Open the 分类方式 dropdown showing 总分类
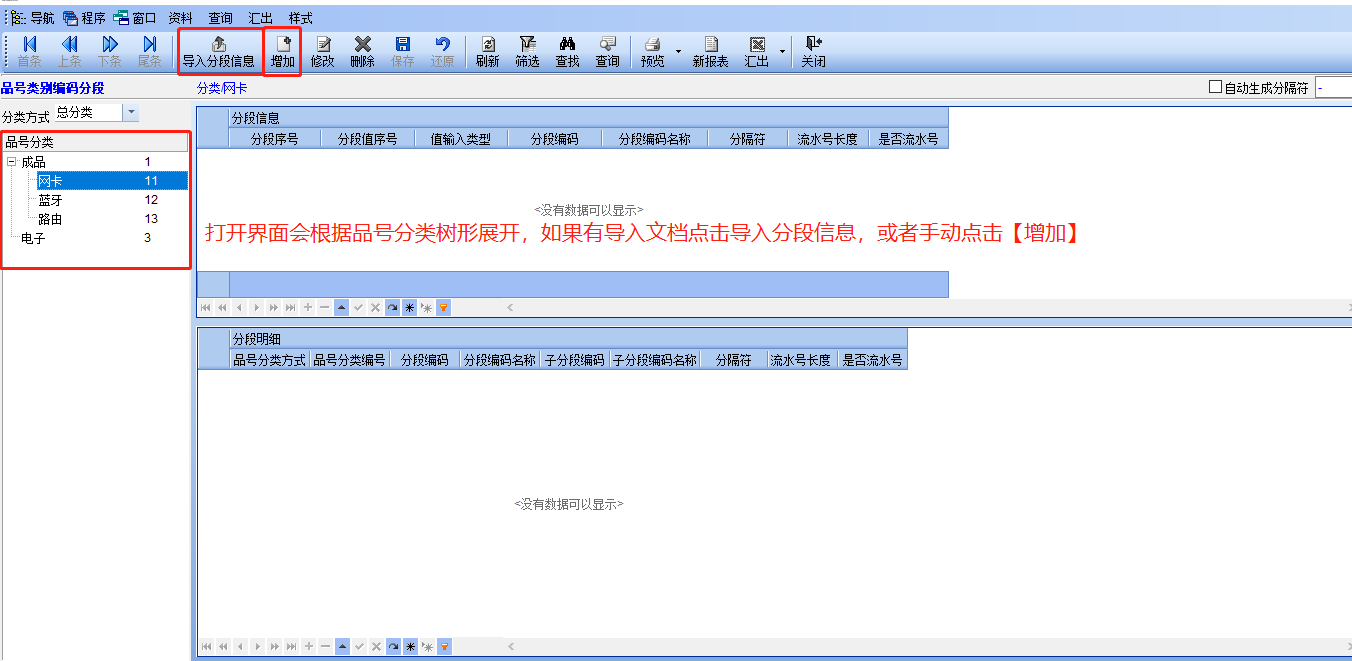 (131, 113)
